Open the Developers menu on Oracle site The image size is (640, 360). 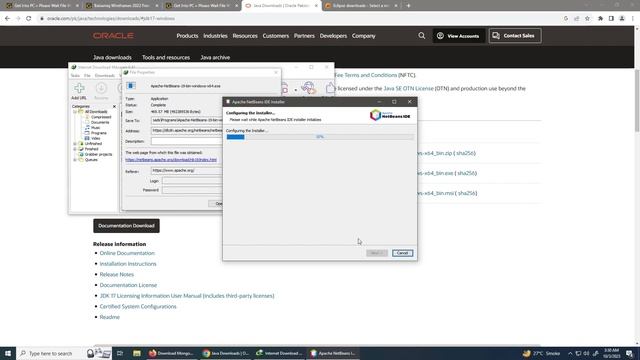333,36
